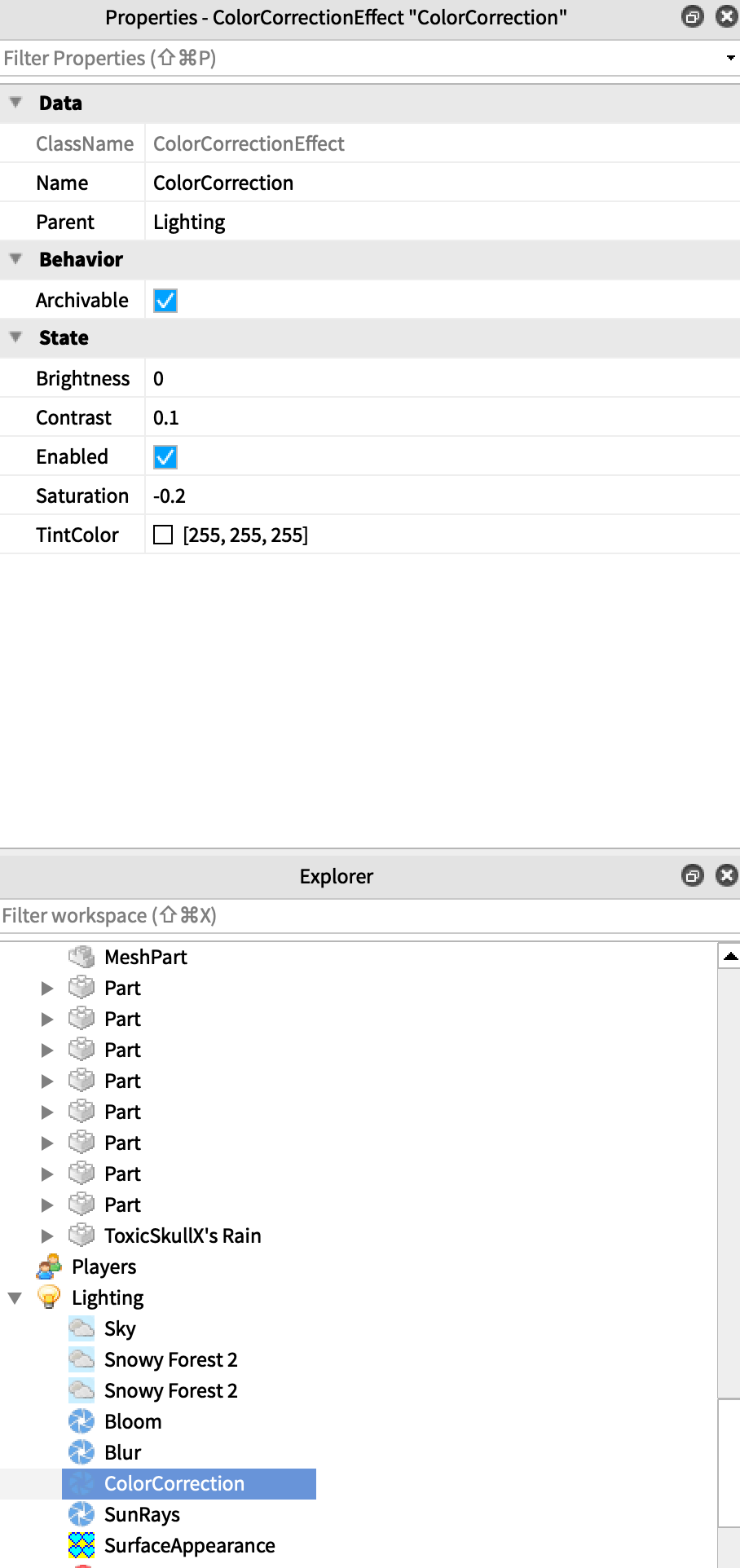Open the Filter Properties dropdown arrow
This screenshot has width=740, height=1568.
(x=729, y=59)
